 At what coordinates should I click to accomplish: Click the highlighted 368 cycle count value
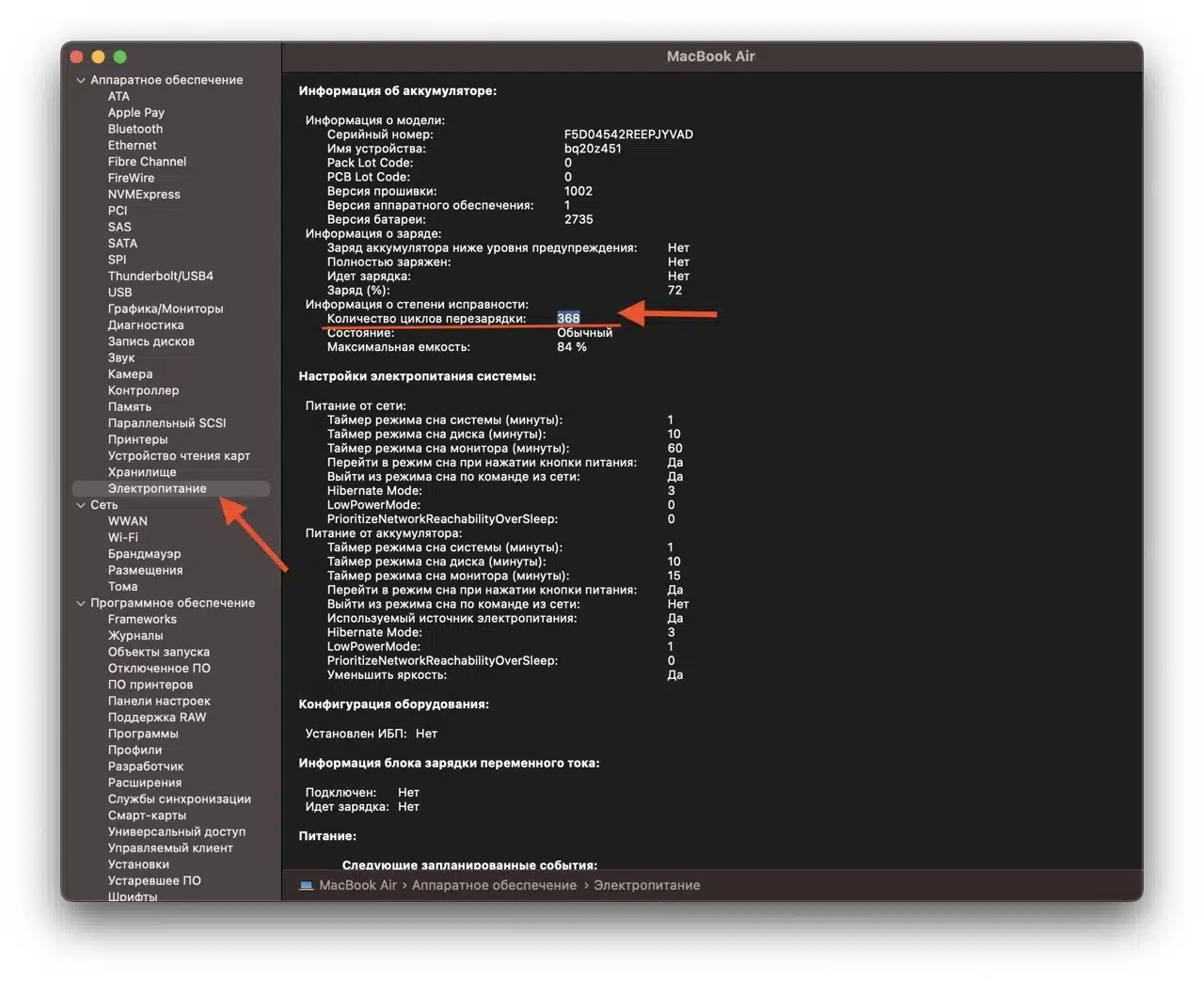[568, 318]
